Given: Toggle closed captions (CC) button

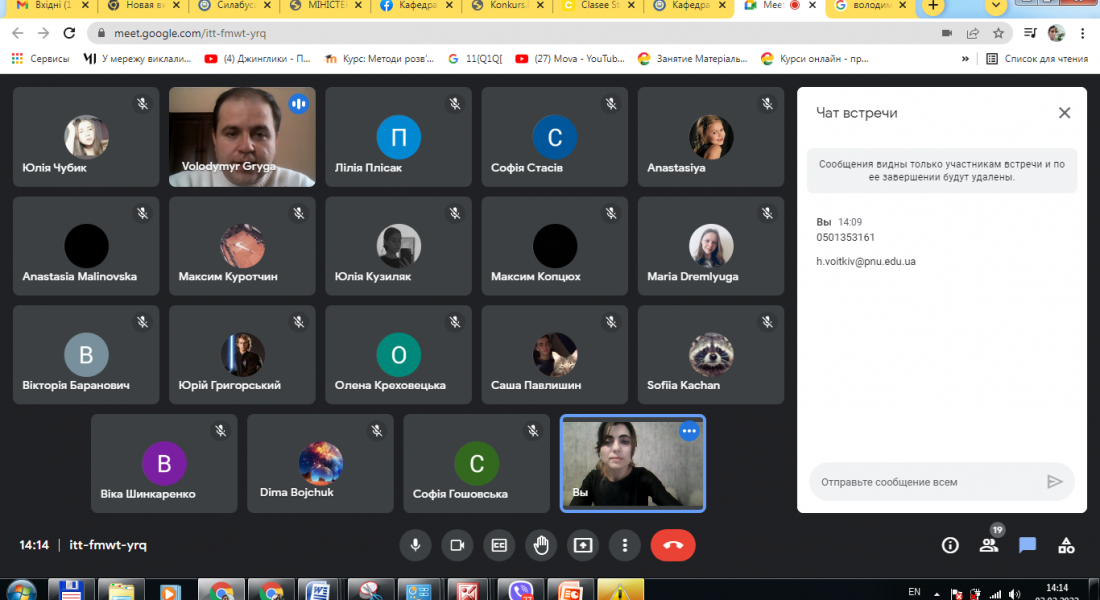Looking at the screenshot, I should 499,545.
